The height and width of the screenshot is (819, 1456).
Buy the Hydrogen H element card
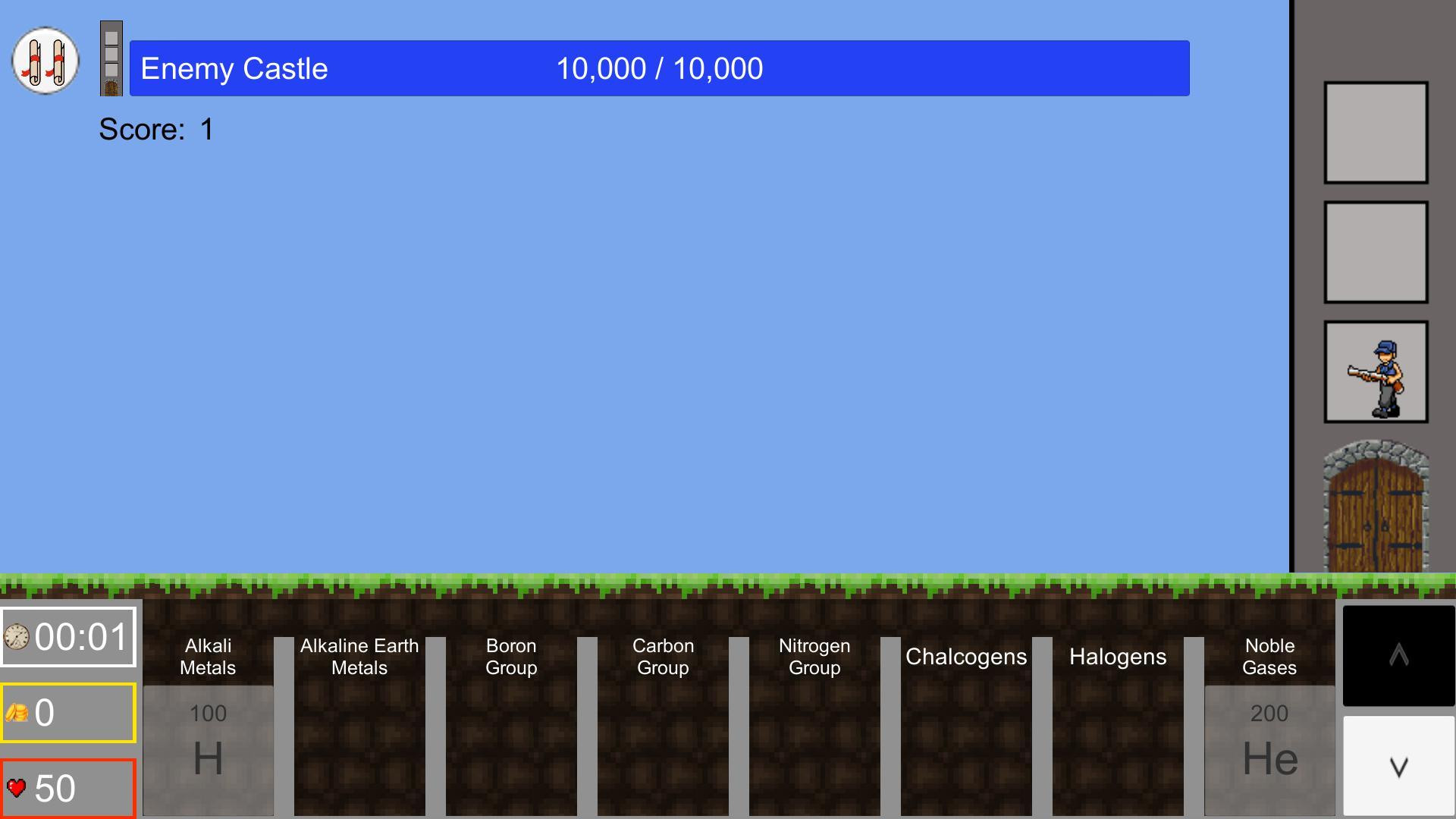(x=208, y=751)
